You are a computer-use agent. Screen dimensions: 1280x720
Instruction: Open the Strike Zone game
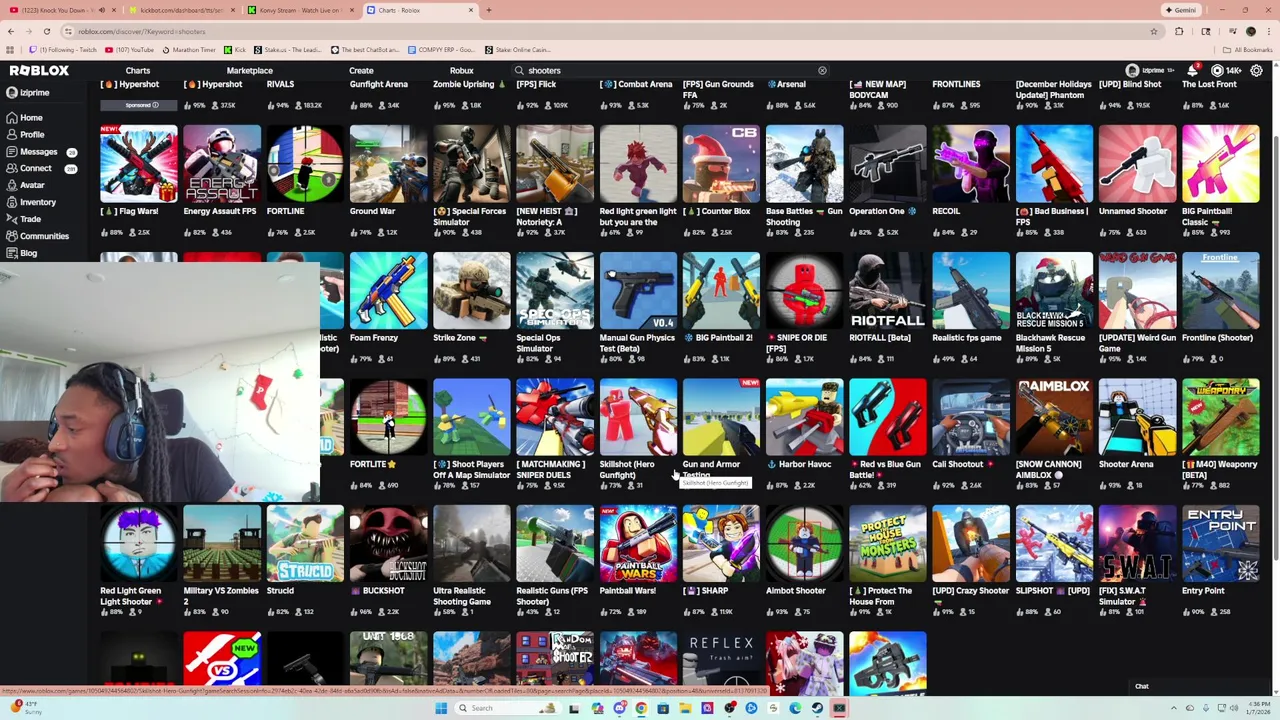point(471,291)
